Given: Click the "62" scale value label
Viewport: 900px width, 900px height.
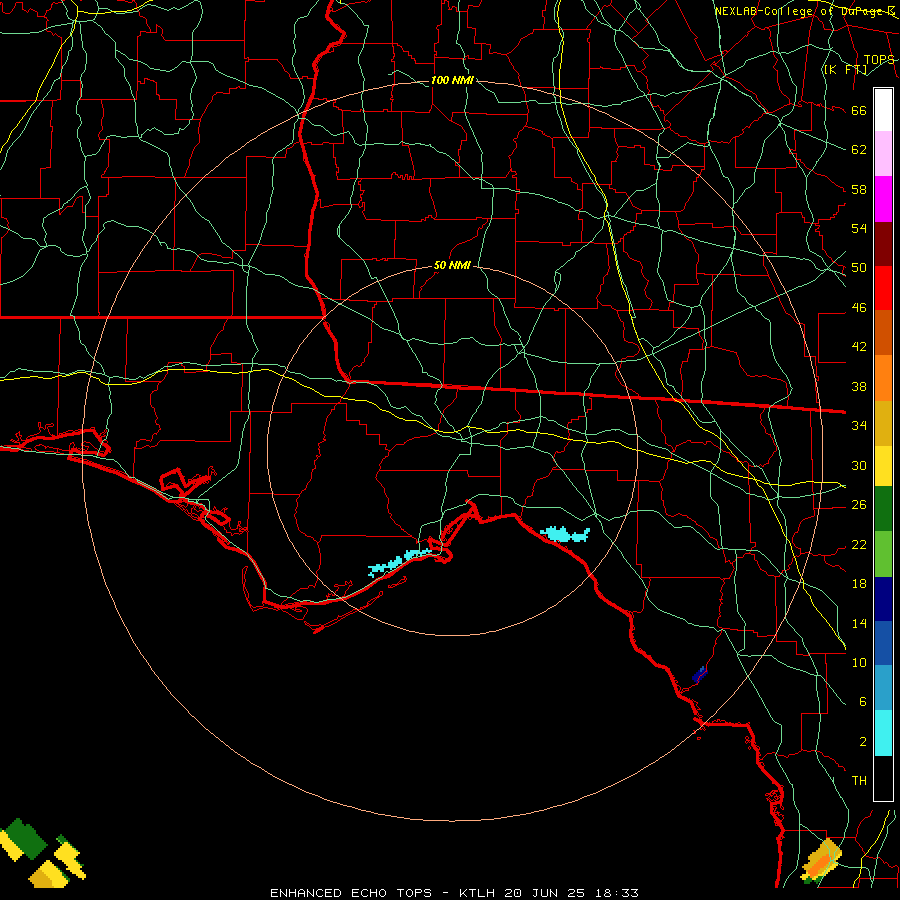Looking at the screenshot, I should click(x=859, y=150).
